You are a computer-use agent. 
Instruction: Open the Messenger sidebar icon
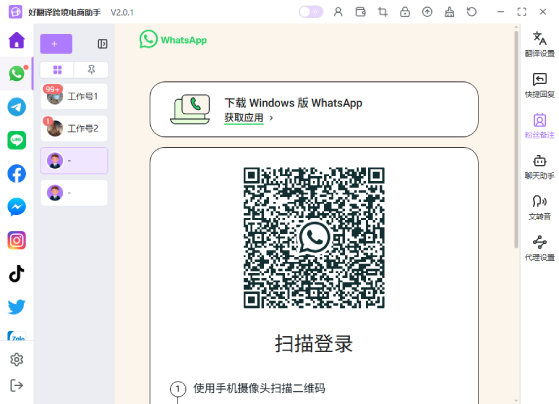(x=16, y=207)
